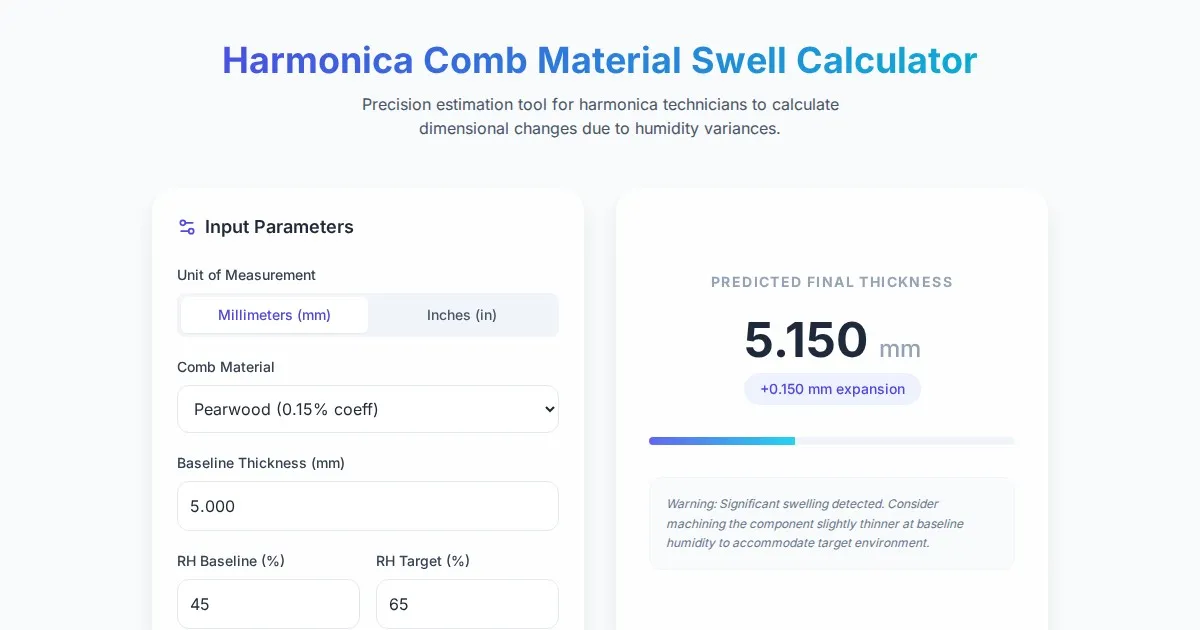
Task: Click the Input Parameters sliders icon
Action: click(187, 227)
